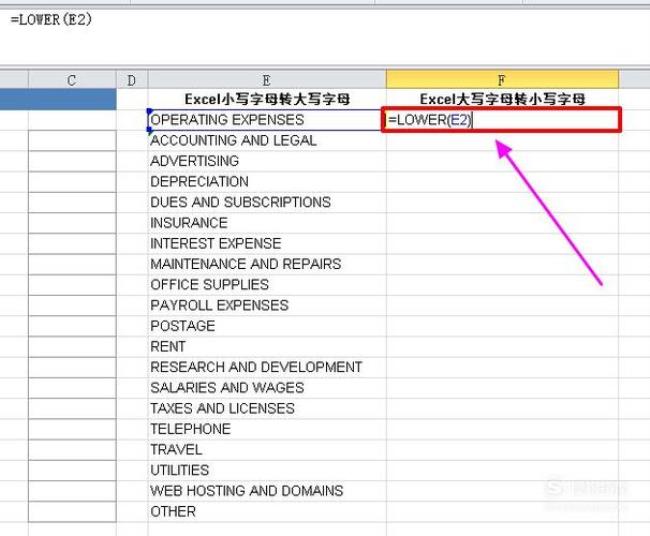The width and height of the screenshot is (650, 536).
Task: Select cell OTHER
Action: point(267,512)
